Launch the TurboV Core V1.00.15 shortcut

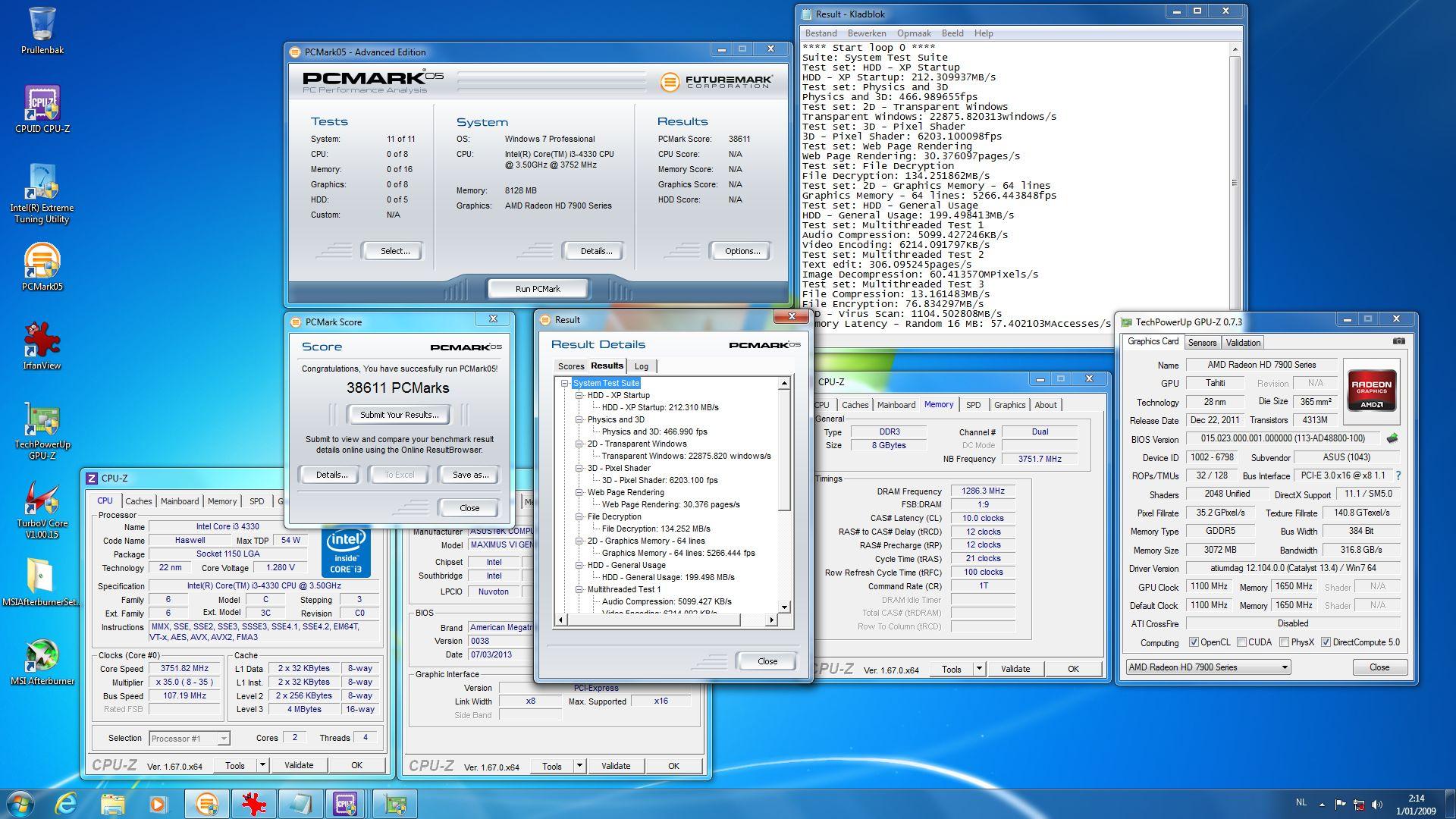click(x=42, y=510)
